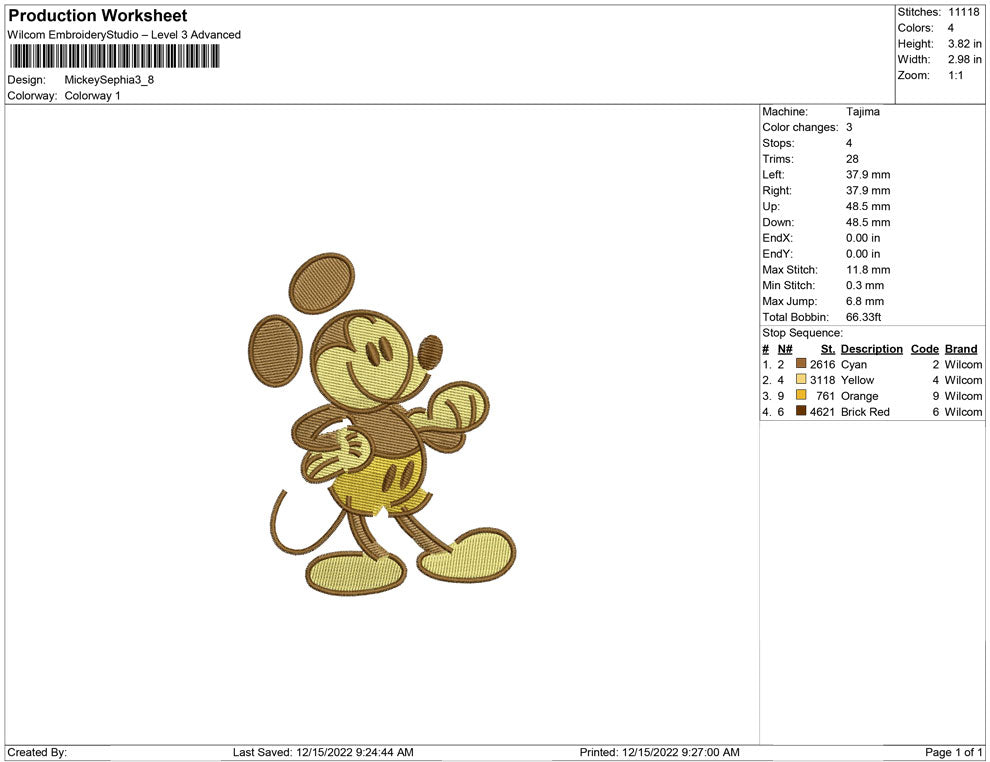Click the Trims value "28"
The height and width of the screenshot is (762, 990).
pyautogui.click(x=852, y=159)
